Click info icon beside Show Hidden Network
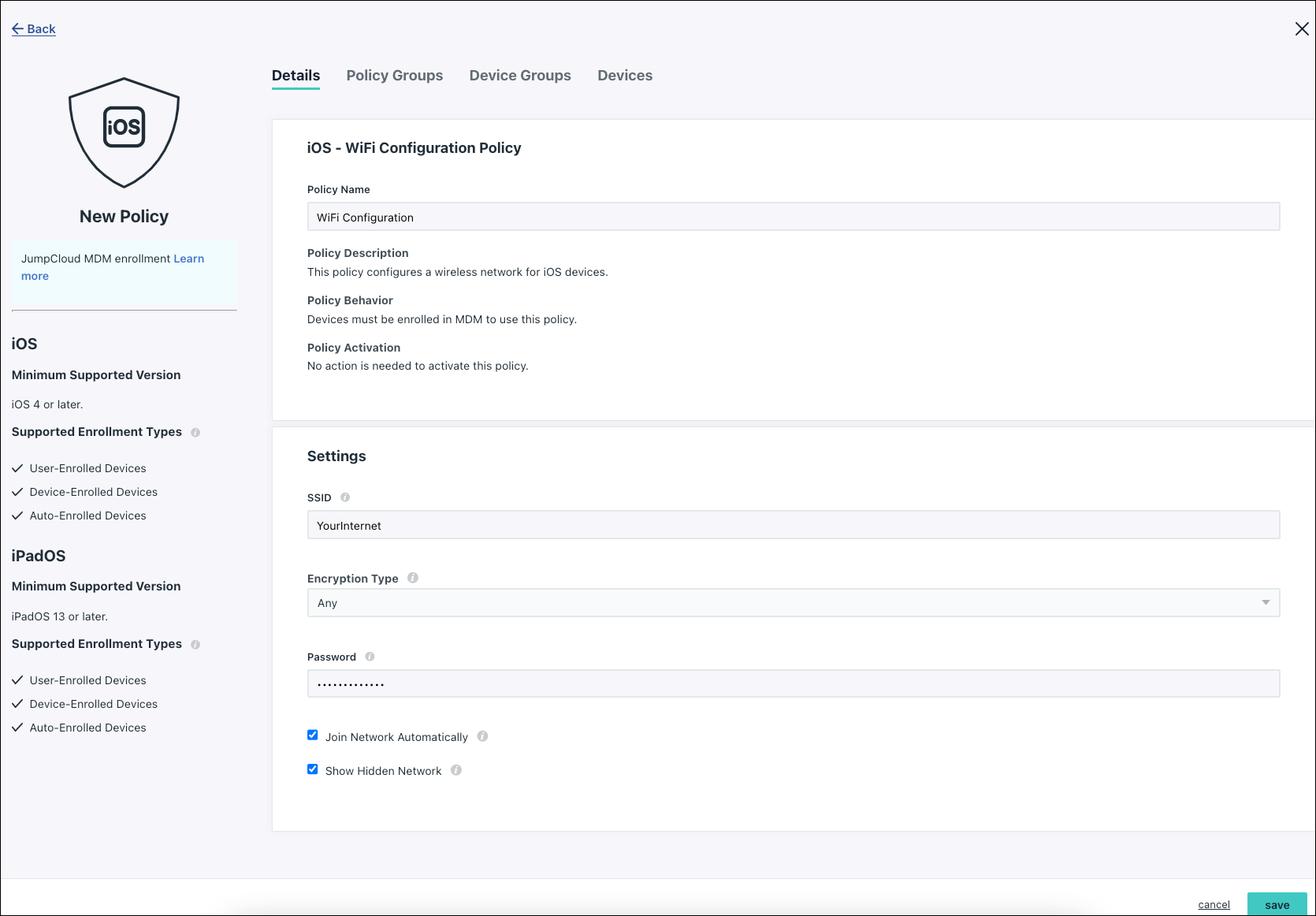Image resolution: width=1316 pixels, height=916 pixels. [x=456, y=770]
